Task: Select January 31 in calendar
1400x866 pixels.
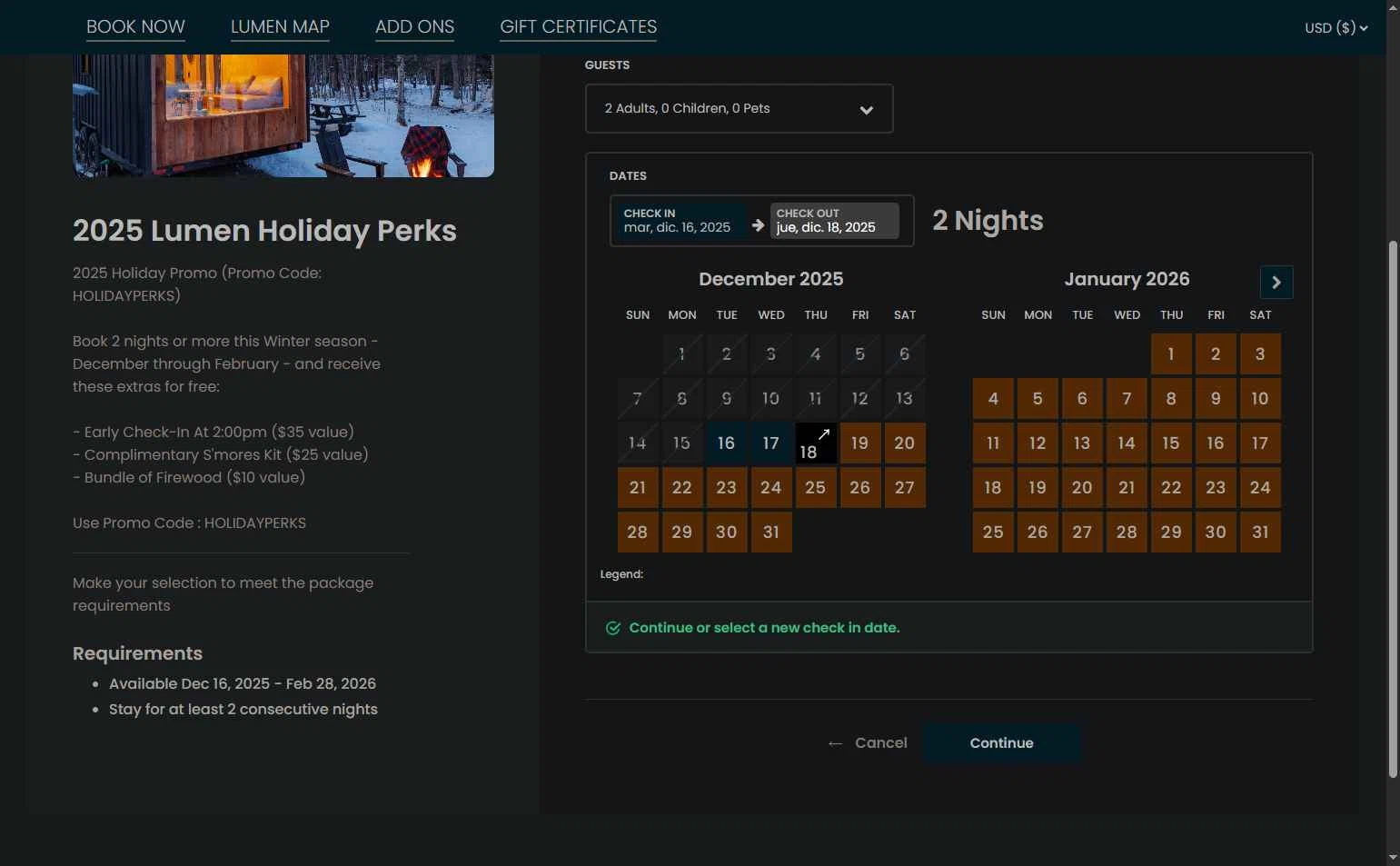Action: click(x=1260, y=533)
